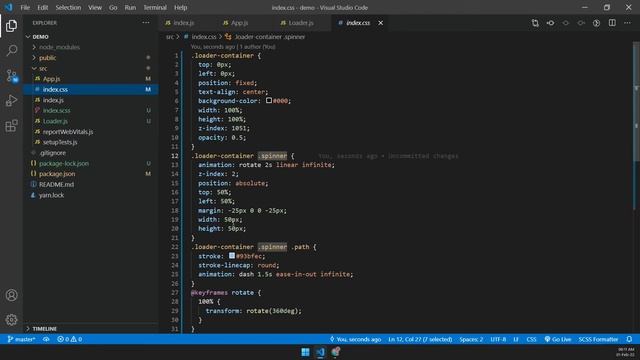Open Loader.js in explorer

56,121
